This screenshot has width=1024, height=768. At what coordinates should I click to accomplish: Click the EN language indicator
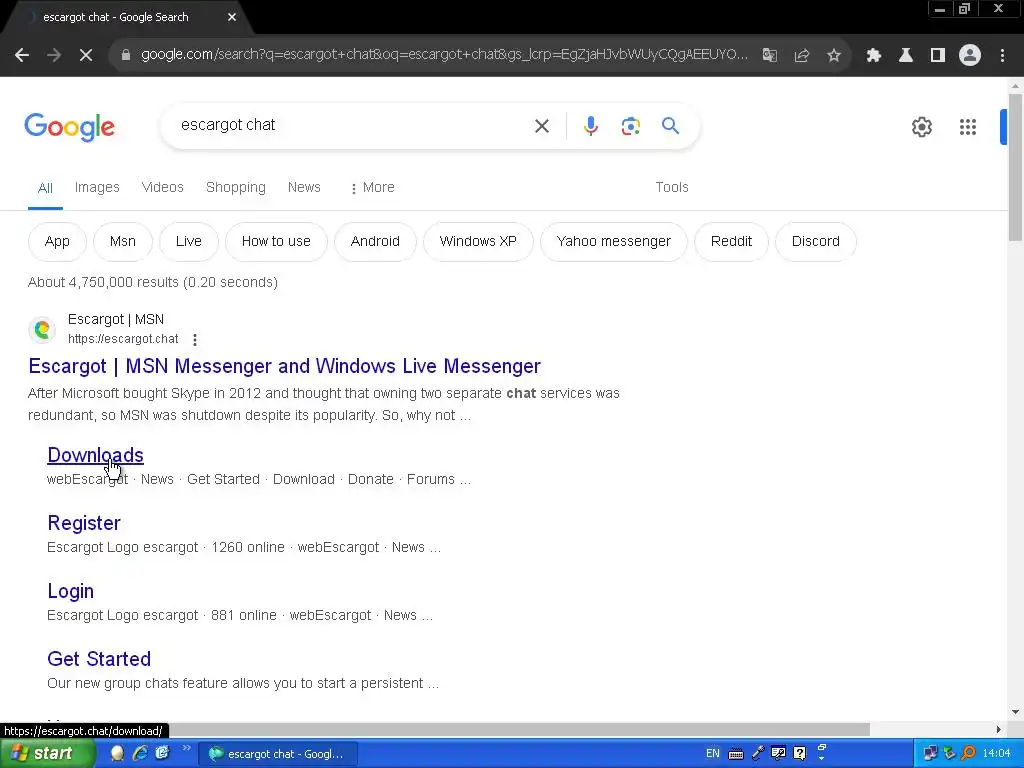713,754
